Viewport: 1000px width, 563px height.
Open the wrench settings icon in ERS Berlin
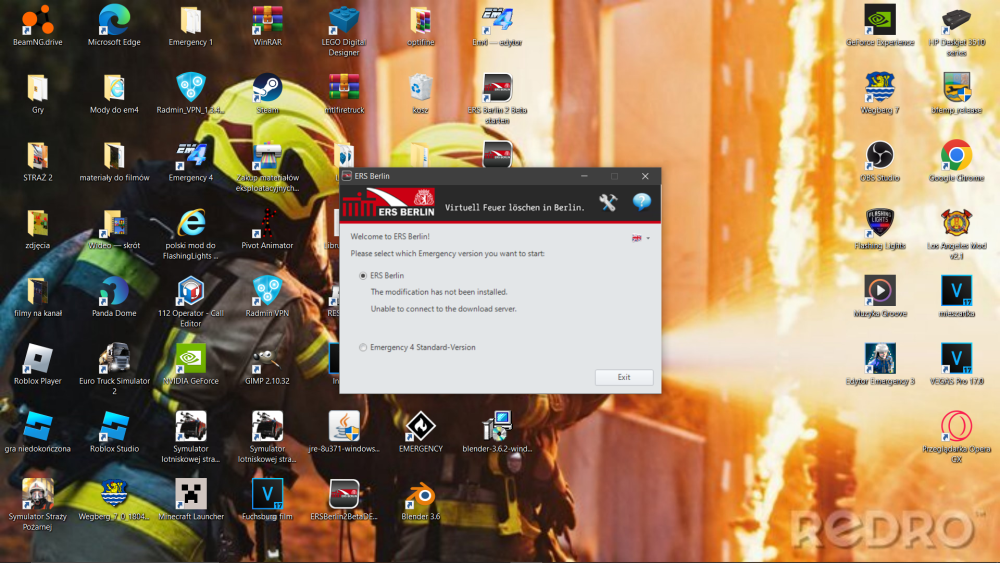coord(608,203)
